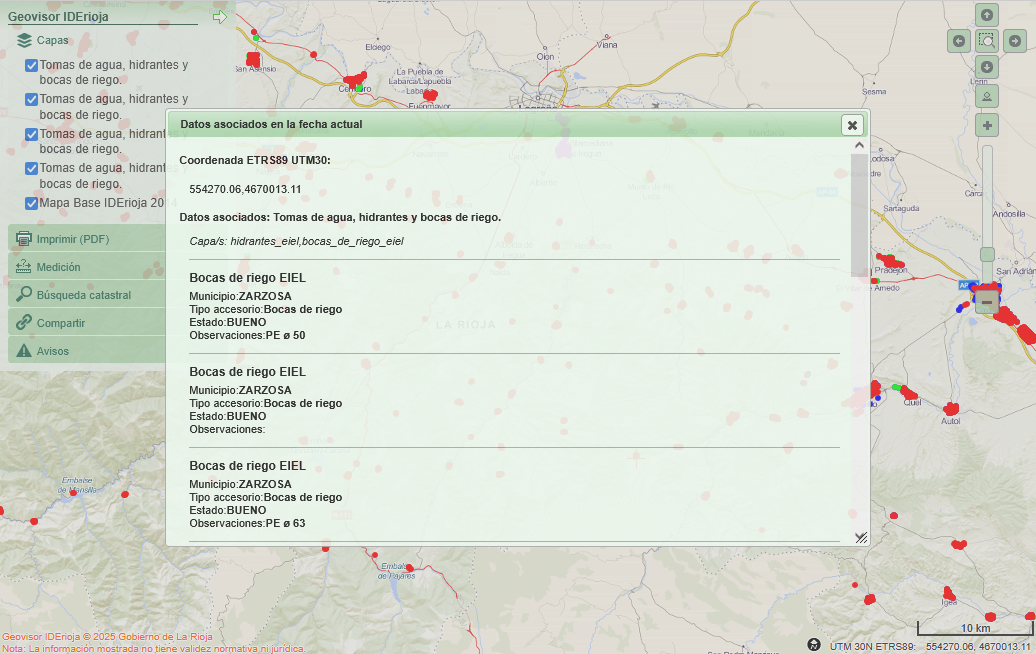The image size is (1036, 654).
Task: Click the 'UTM 30N ETRS89:' status label
Action: pyautogui.click(x=872, y=647)
